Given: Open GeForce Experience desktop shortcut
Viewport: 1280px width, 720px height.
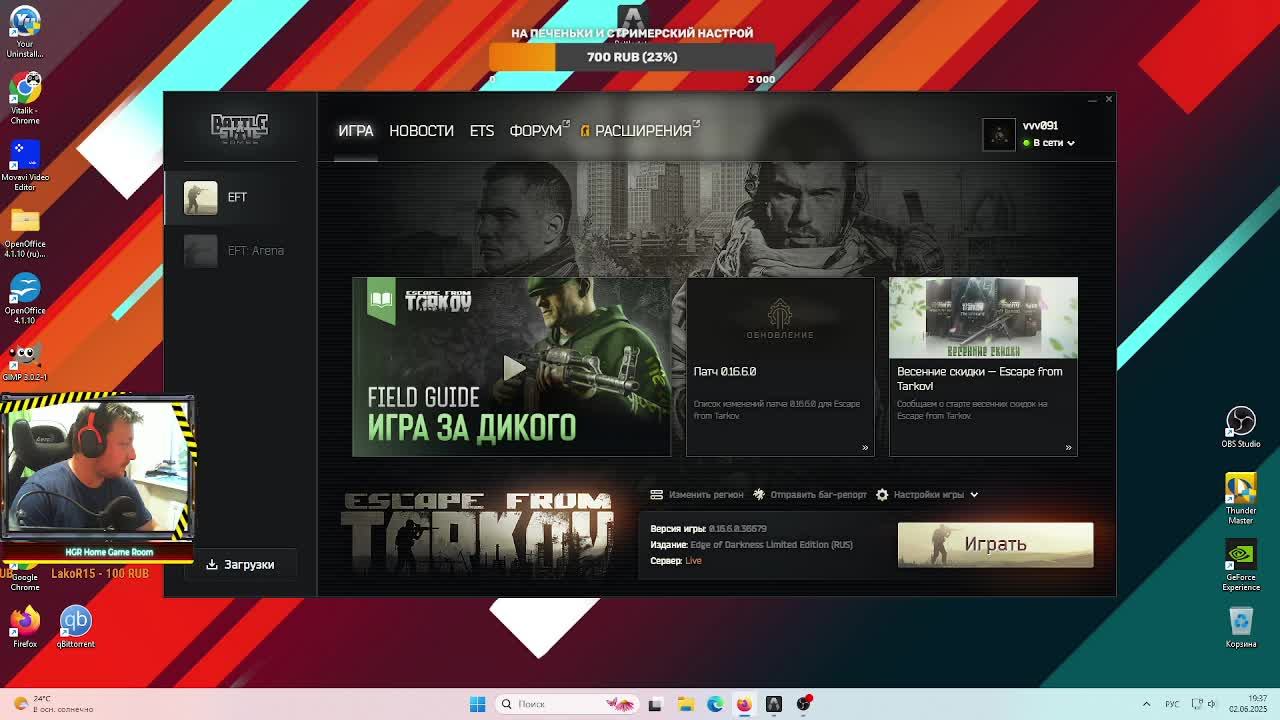Looking at the screenshot, I should pos(1241,566).
